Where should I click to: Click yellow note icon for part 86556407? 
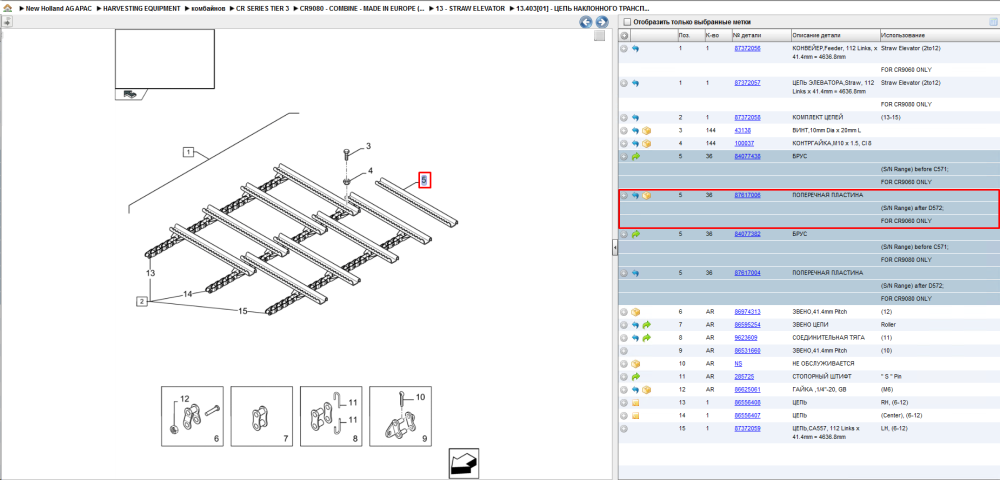[635, 416]
